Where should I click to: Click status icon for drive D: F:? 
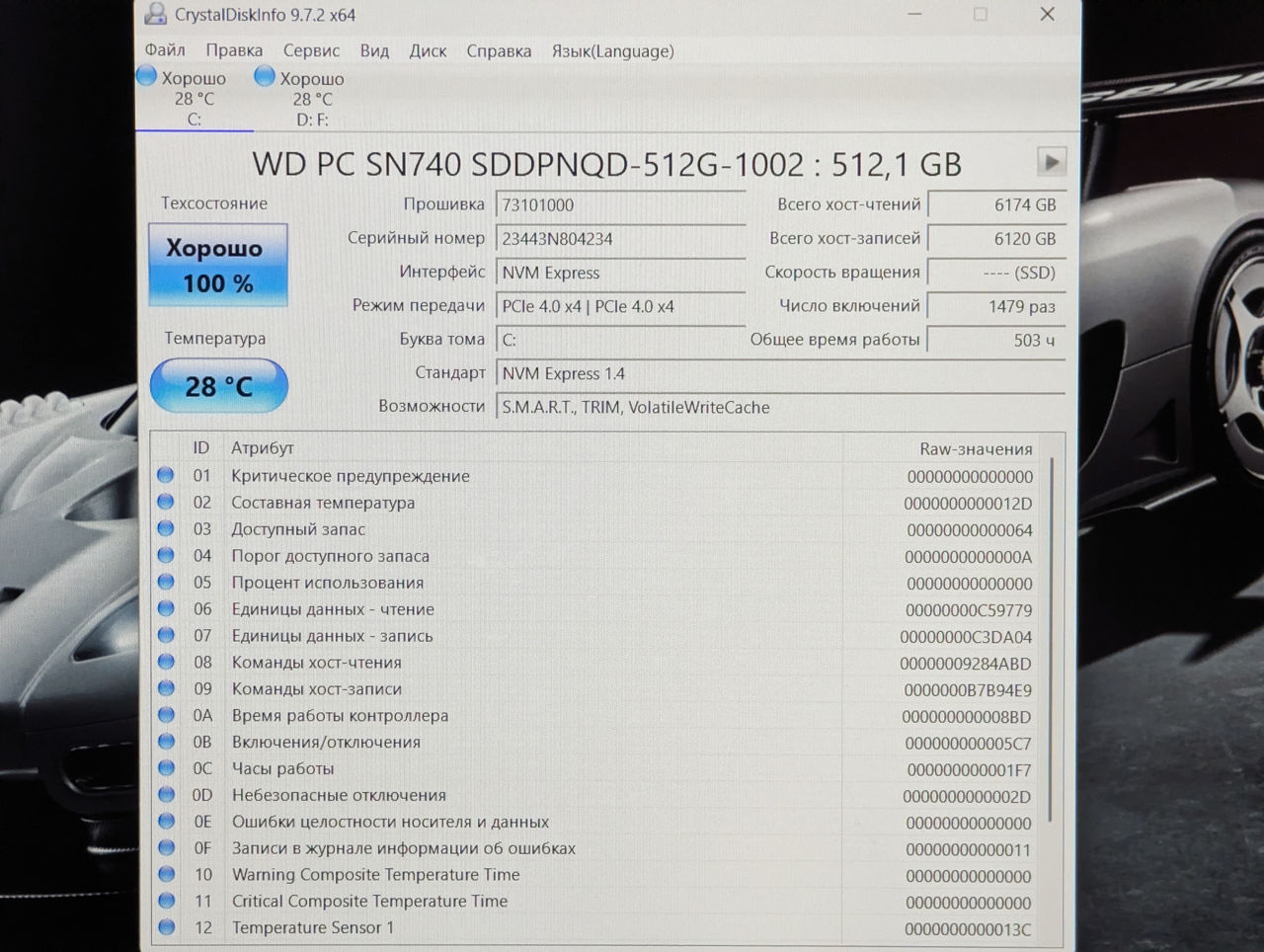tap(265, 76)
